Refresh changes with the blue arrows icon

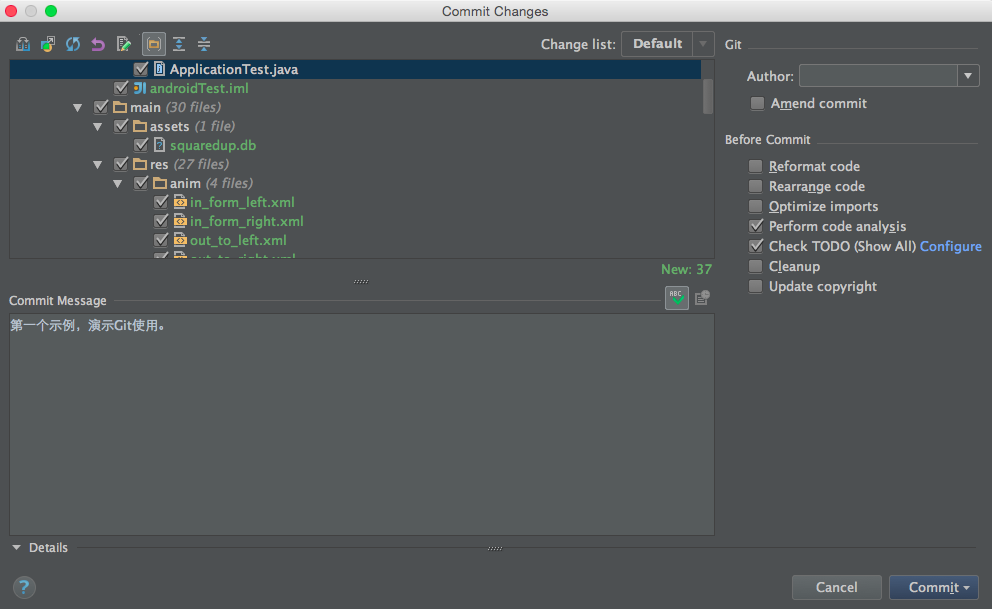73,44
